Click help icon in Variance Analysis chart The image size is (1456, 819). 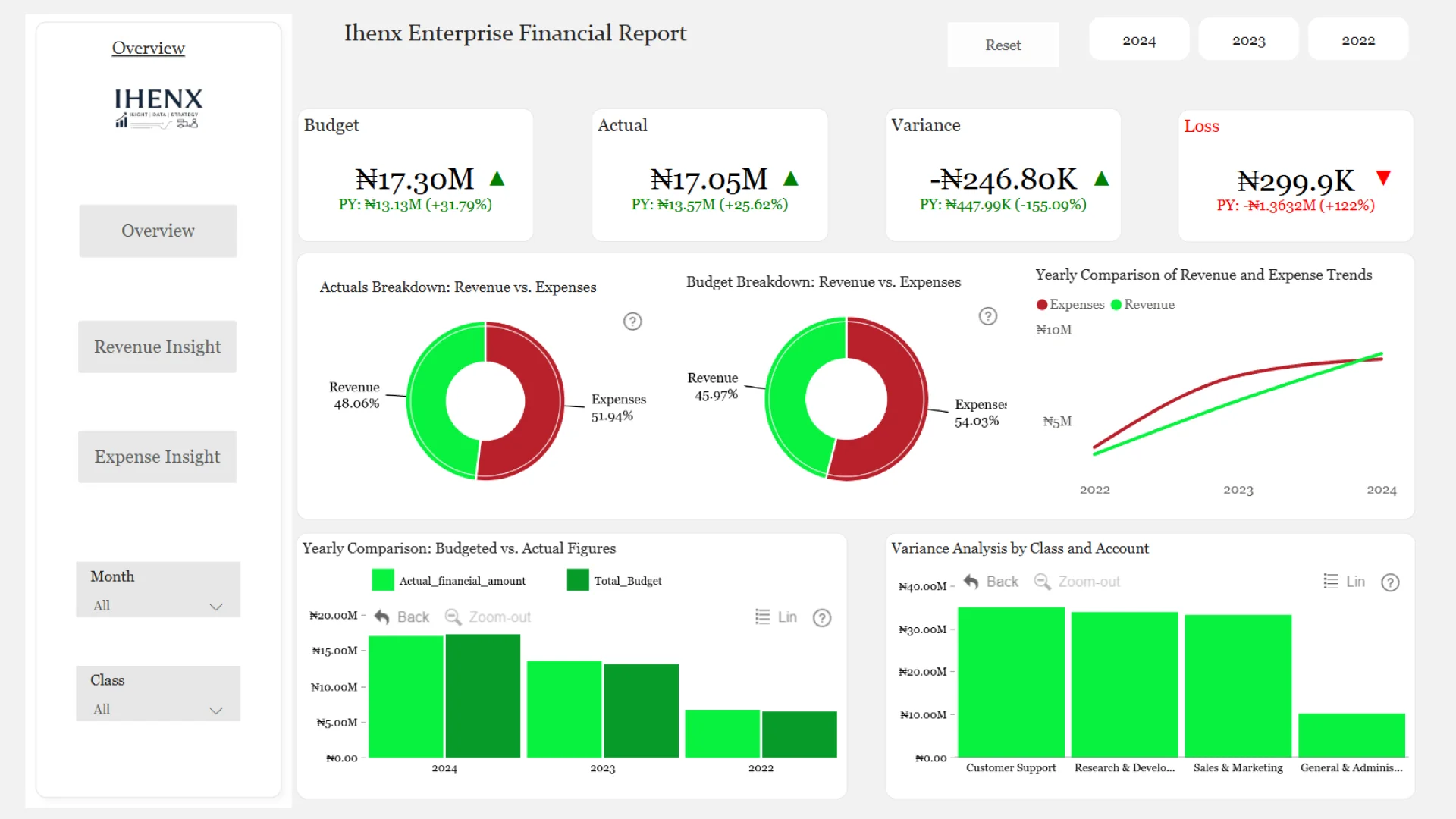tap(1390, 582)
